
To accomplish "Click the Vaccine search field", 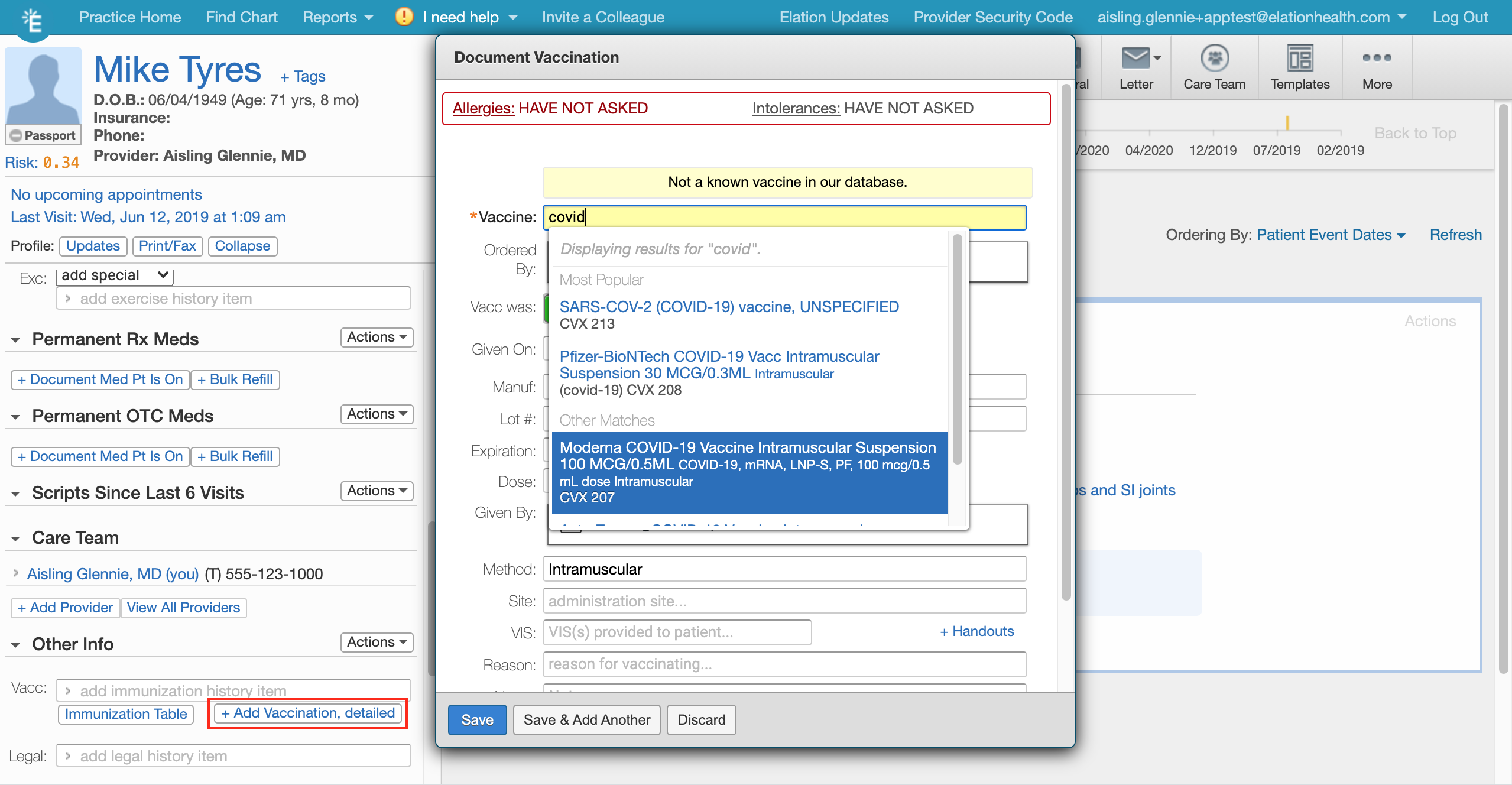I will click(785, 217).
